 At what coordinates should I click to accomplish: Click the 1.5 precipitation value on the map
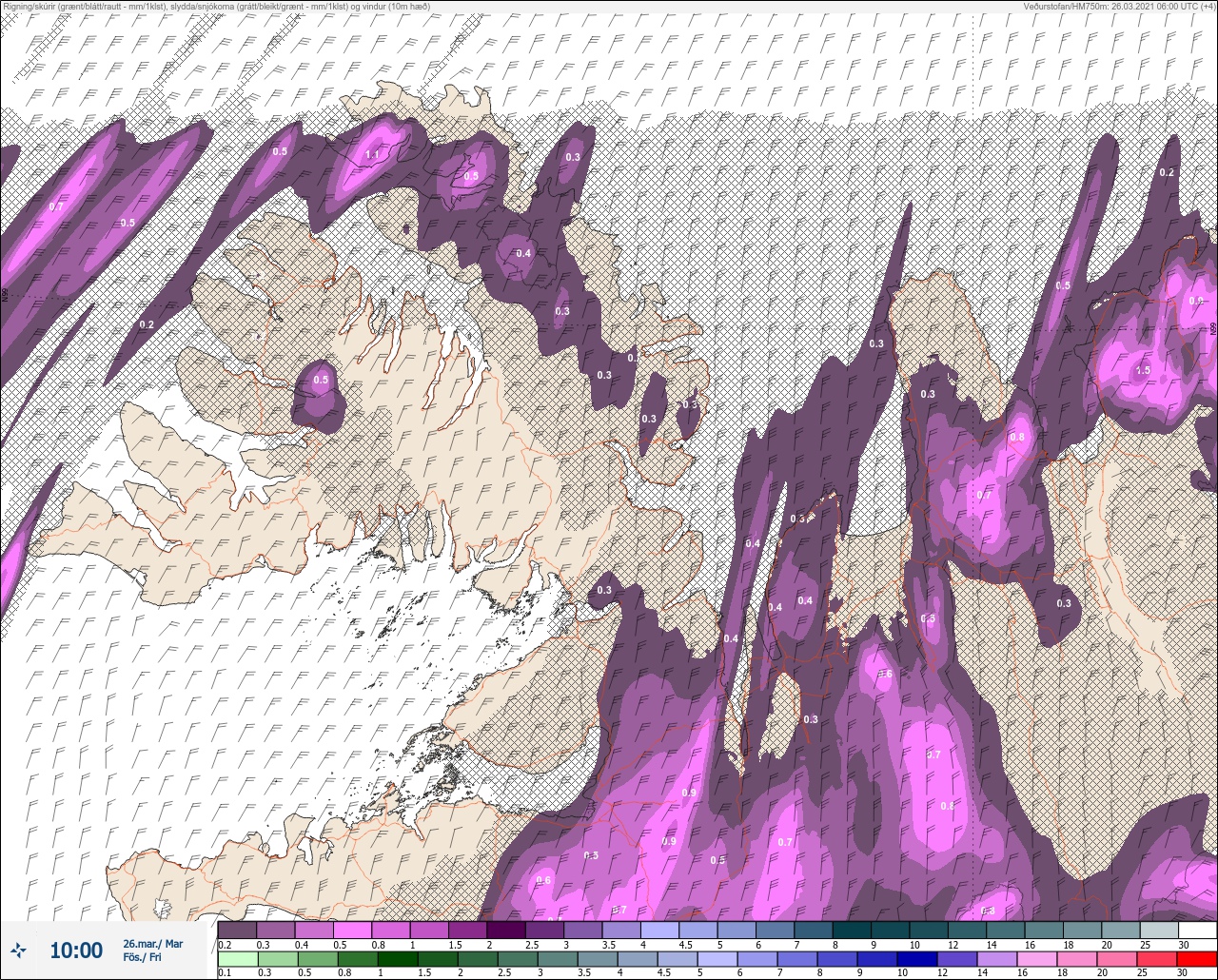tap(1143, 370)
